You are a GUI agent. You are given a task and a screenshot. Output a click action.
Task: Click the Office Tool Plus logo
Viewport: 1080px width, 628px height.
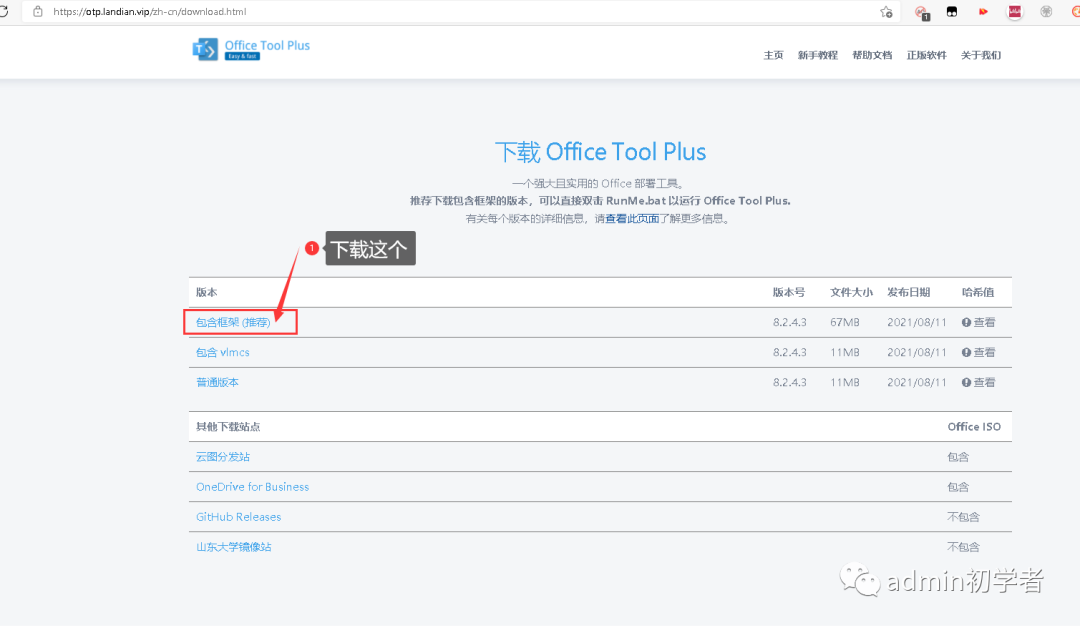[x=251, y=49]
